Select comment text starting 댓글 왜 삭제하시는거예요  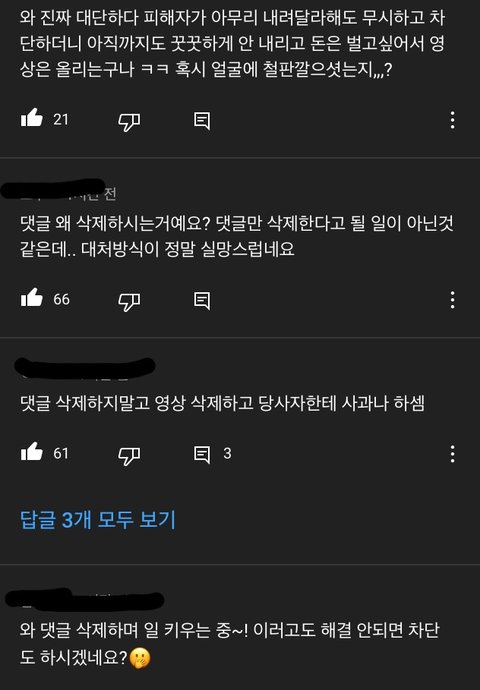point(236,236)
